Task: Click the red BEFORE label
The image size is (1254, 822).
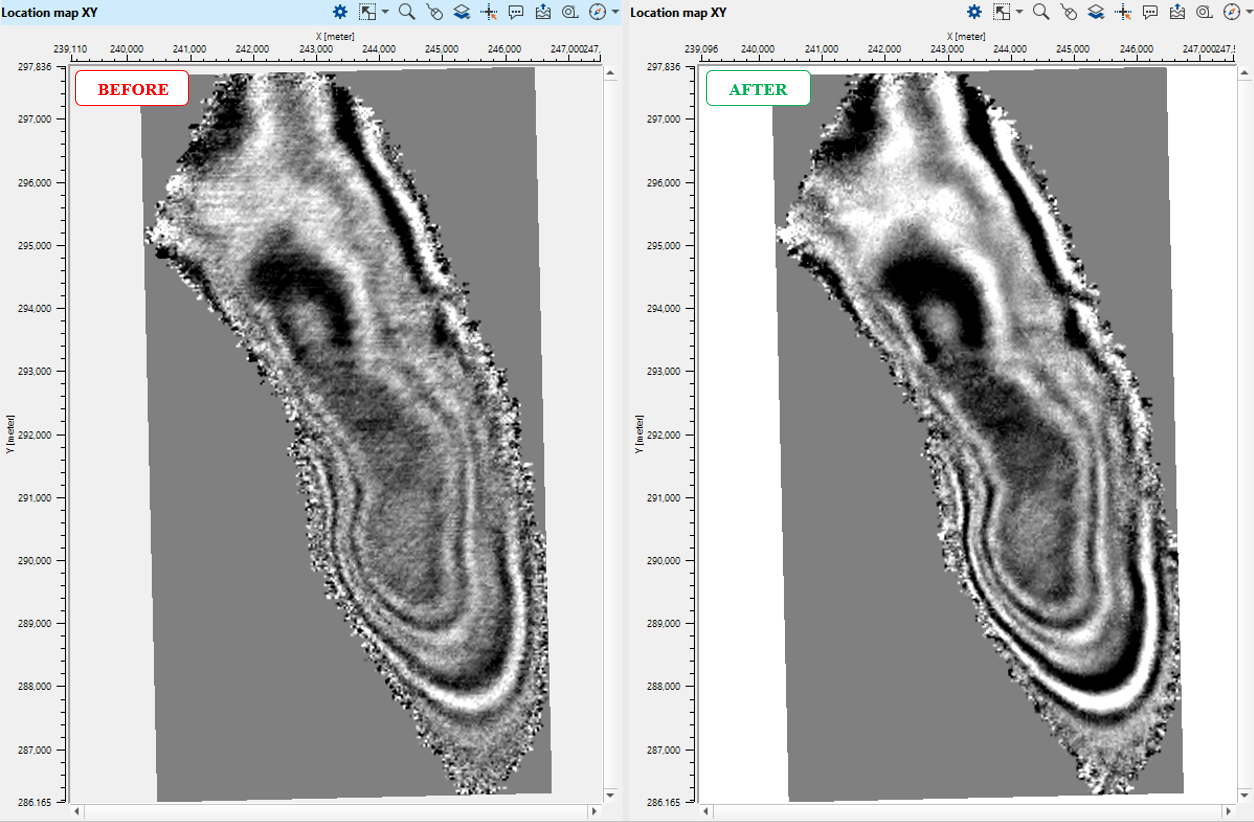Action: click(x=132, y=89)
